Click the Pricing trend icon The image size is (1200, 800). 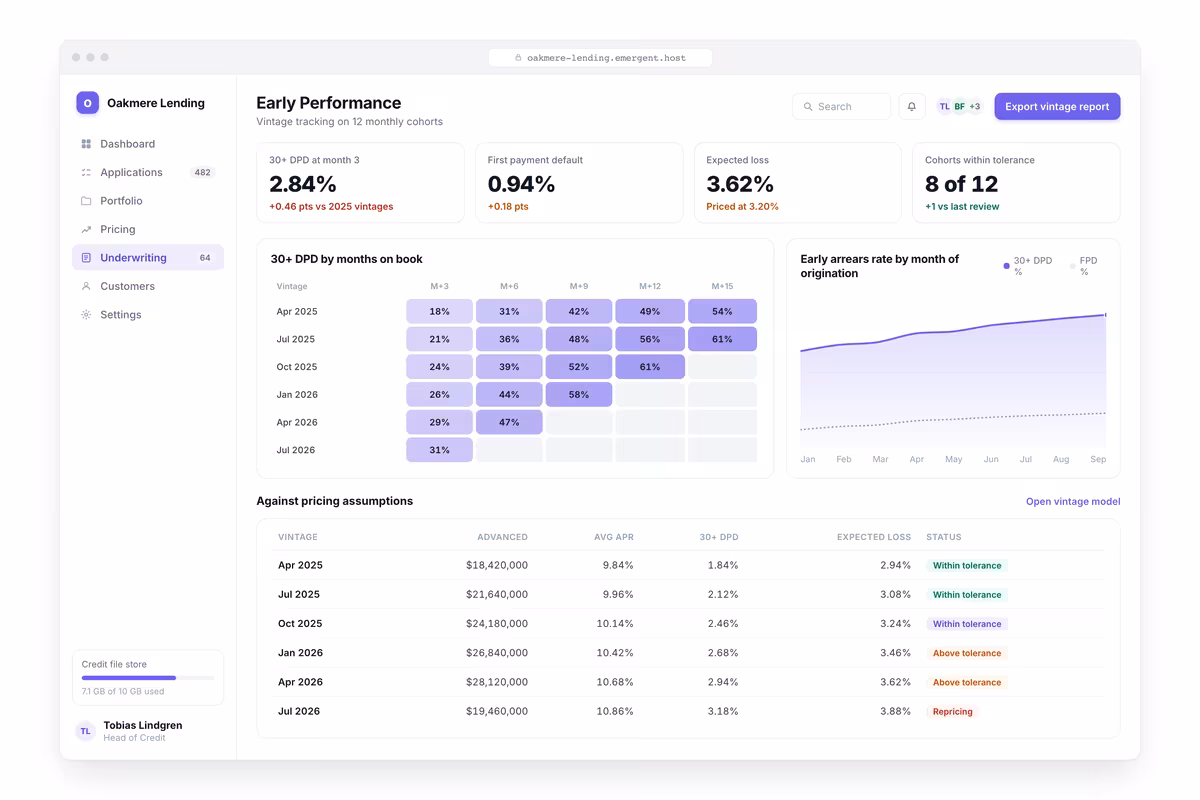coord(86,229)
